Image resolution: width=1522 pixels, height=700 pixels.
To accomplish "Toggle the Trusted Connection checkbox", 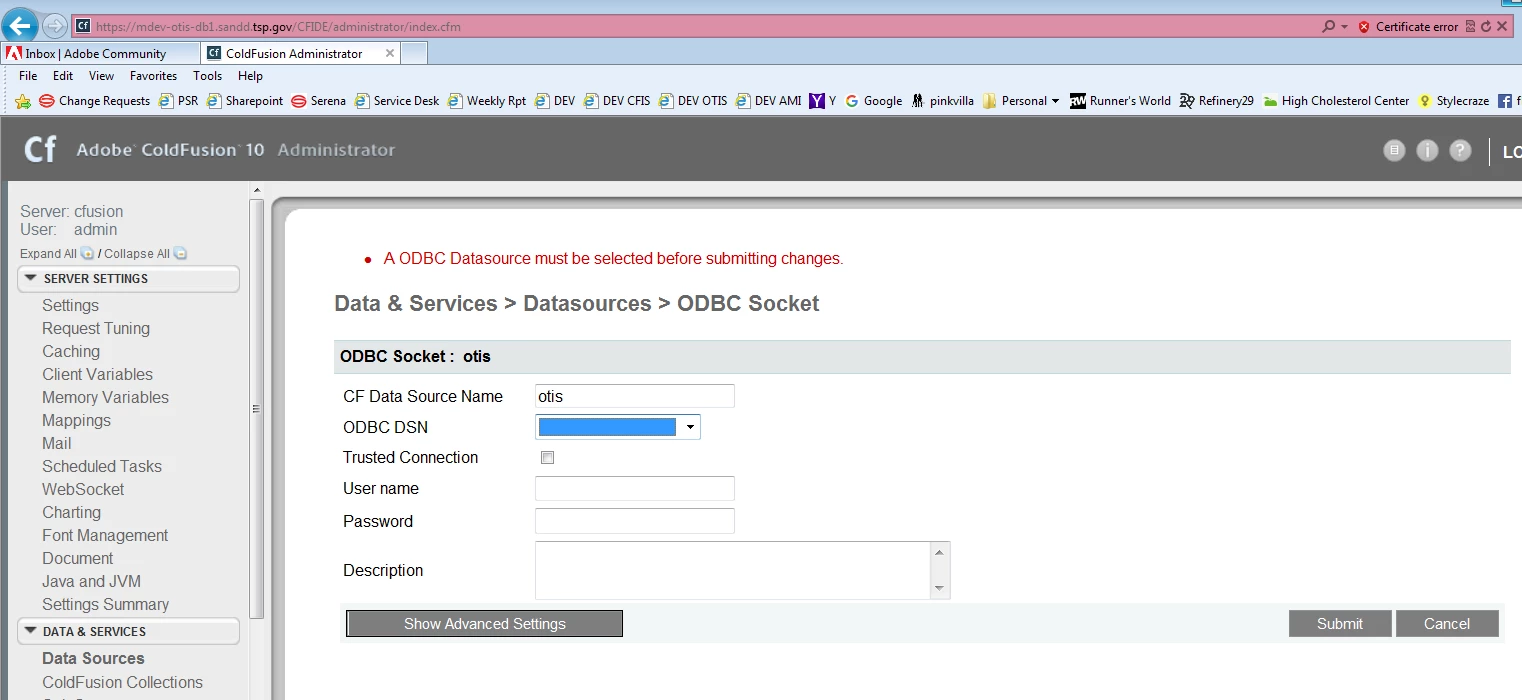I will click(x=547, y=458).
